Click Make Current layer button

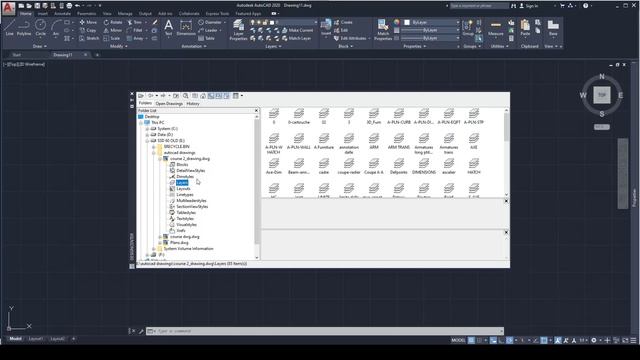[x=298, y=30]
